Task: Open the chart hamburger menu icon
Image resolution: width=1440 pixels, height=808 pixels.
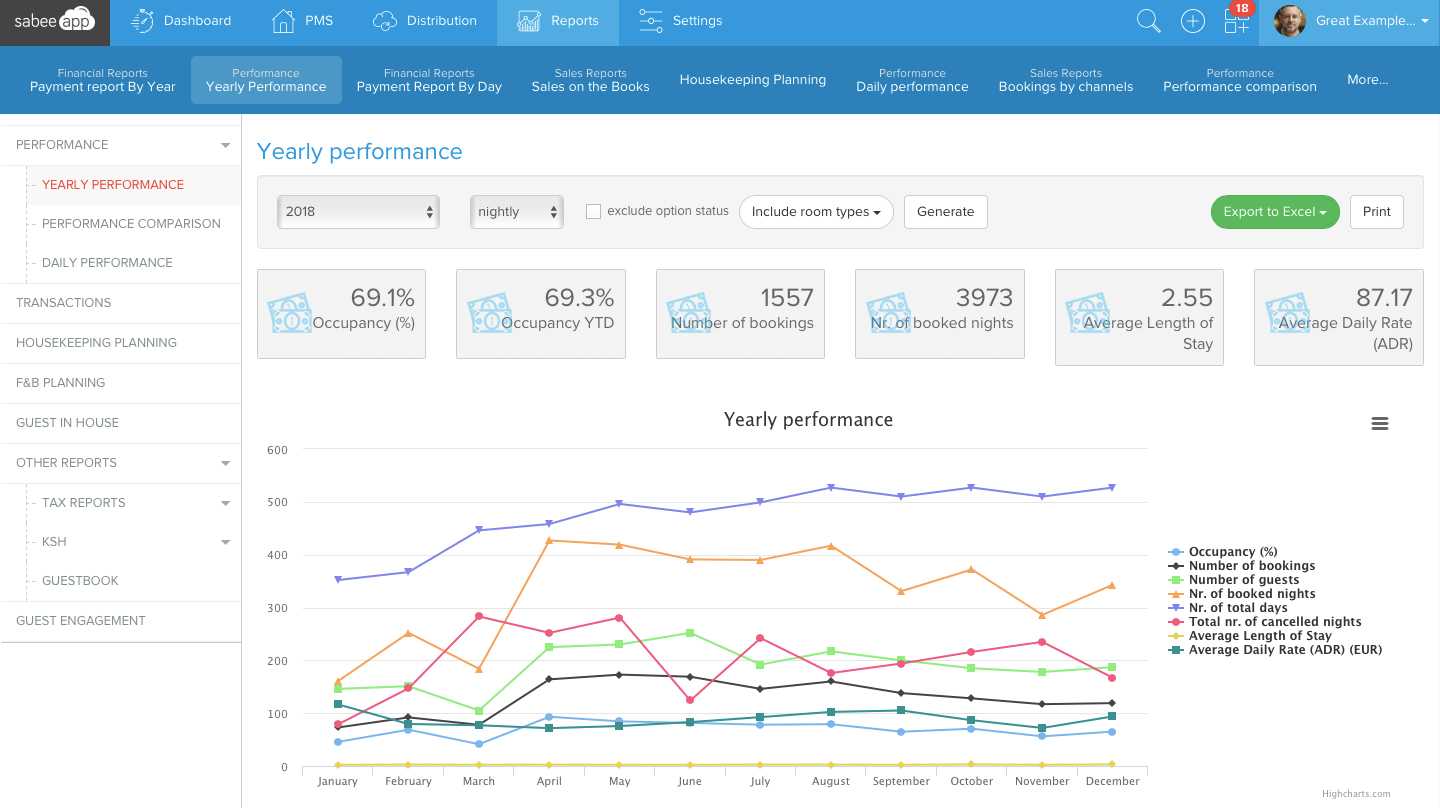Action: (1380, 424)
